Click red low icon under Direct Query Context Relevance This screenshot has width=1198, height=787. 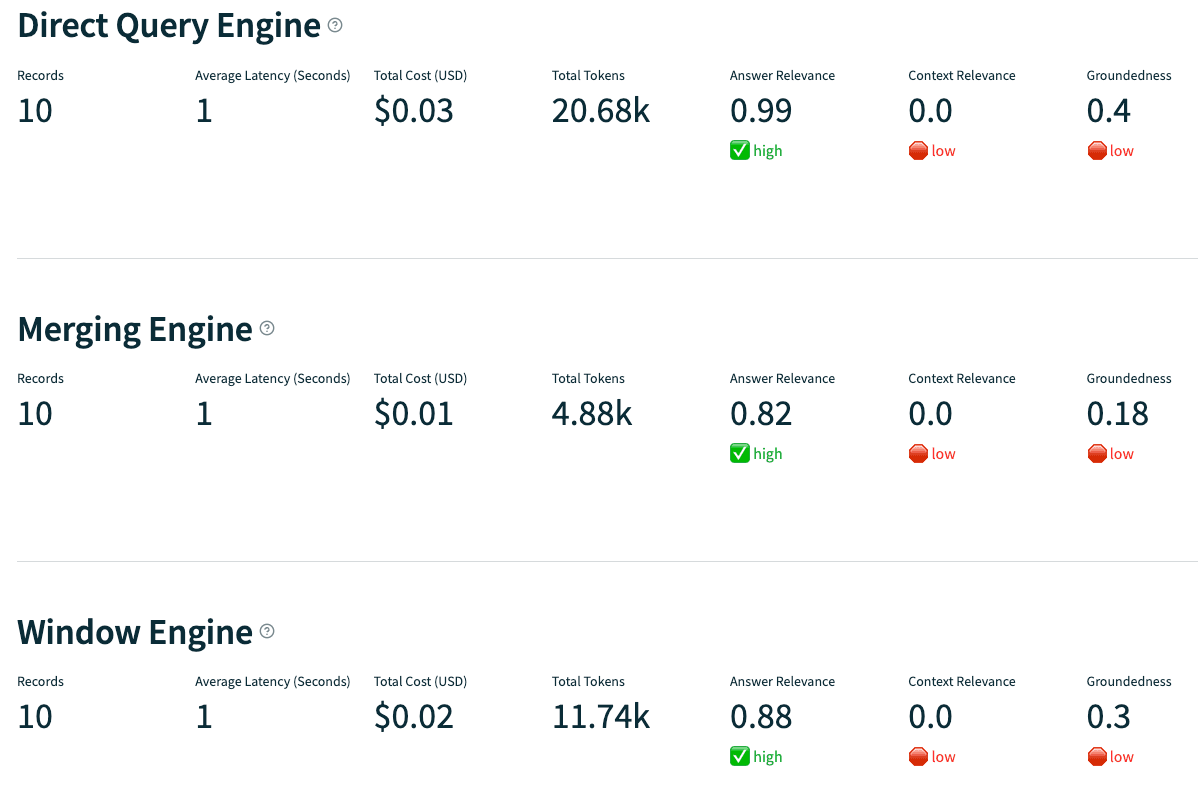(x=918, y=151)
